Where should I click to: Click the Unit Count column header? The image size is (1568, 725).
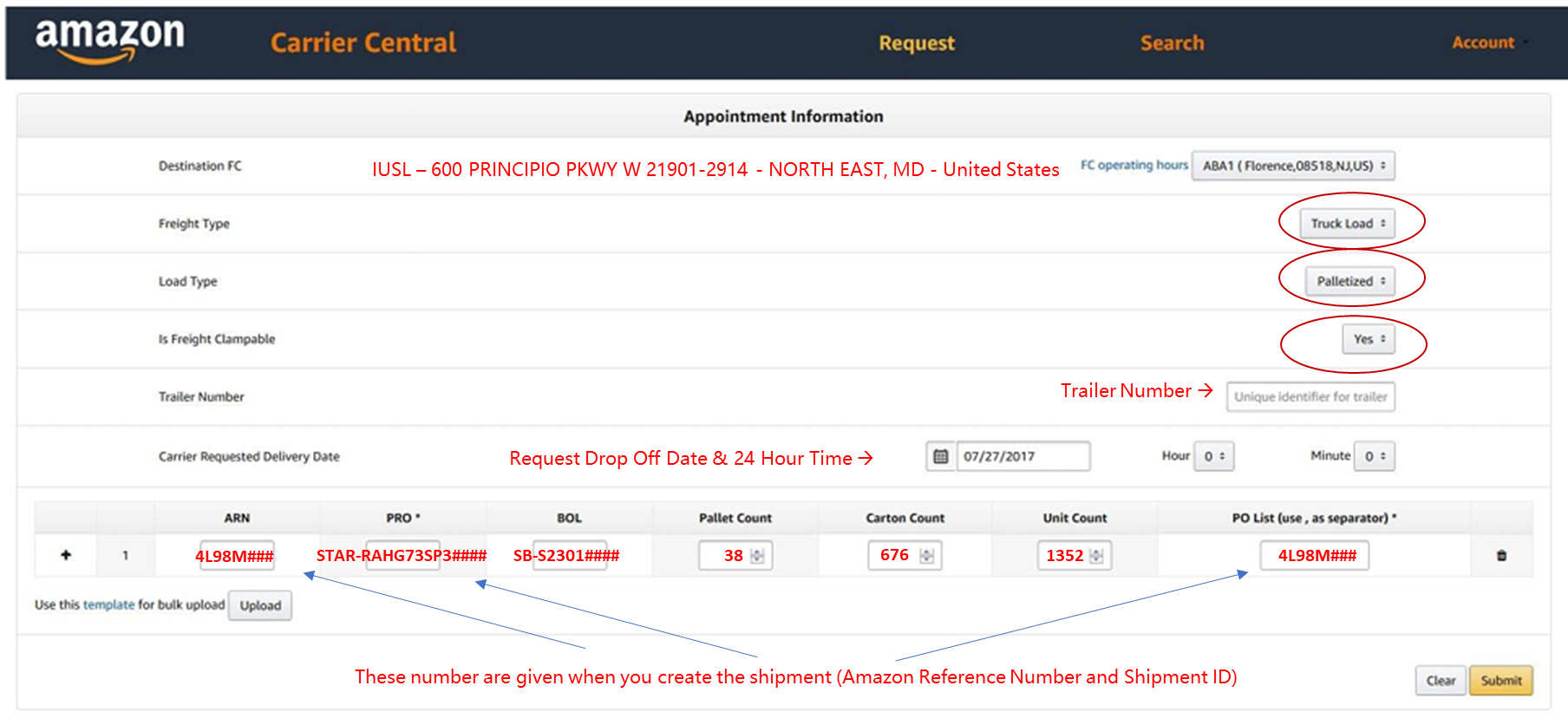pyautogui.click(x=1075, y=518)
